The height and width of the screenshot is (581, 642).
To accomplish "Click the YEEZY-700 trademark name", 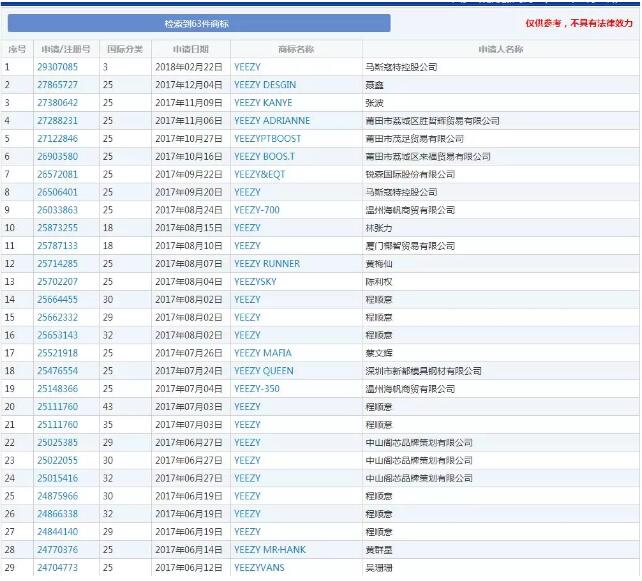I will coord(257,210).
